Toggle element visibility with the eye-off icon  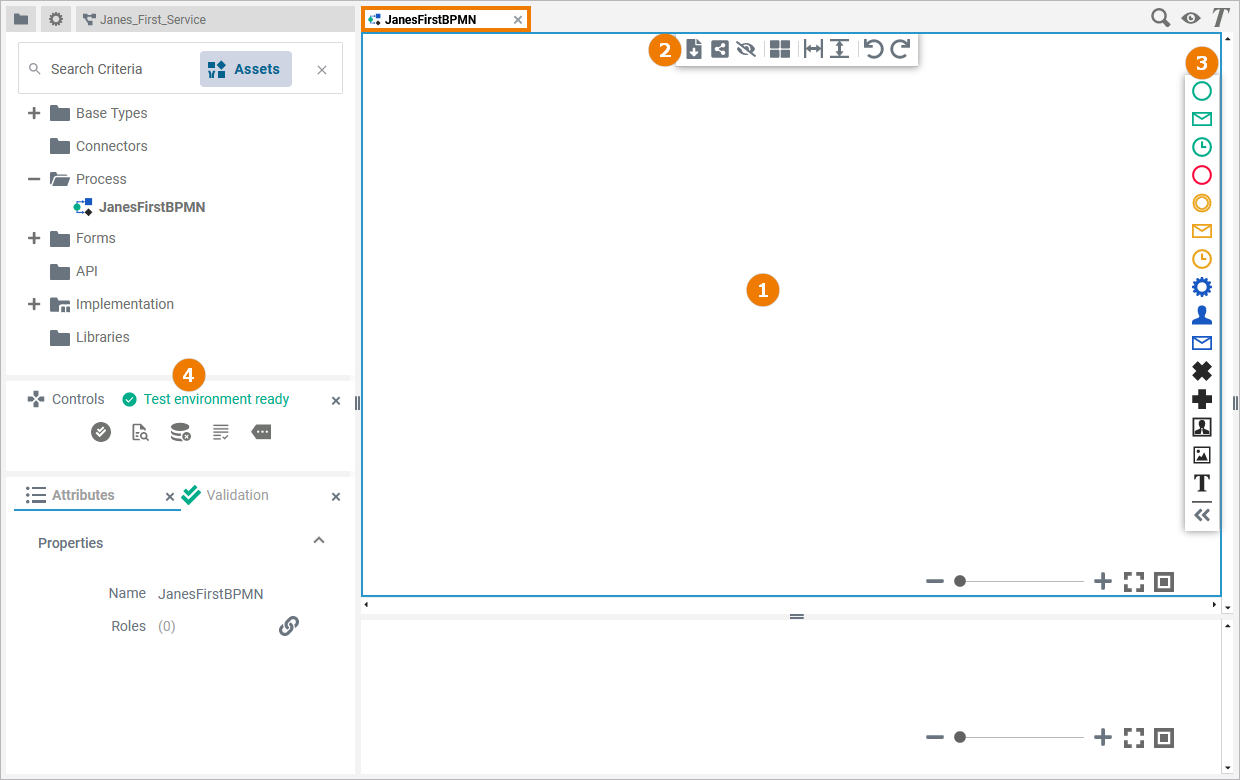[747, 48]
